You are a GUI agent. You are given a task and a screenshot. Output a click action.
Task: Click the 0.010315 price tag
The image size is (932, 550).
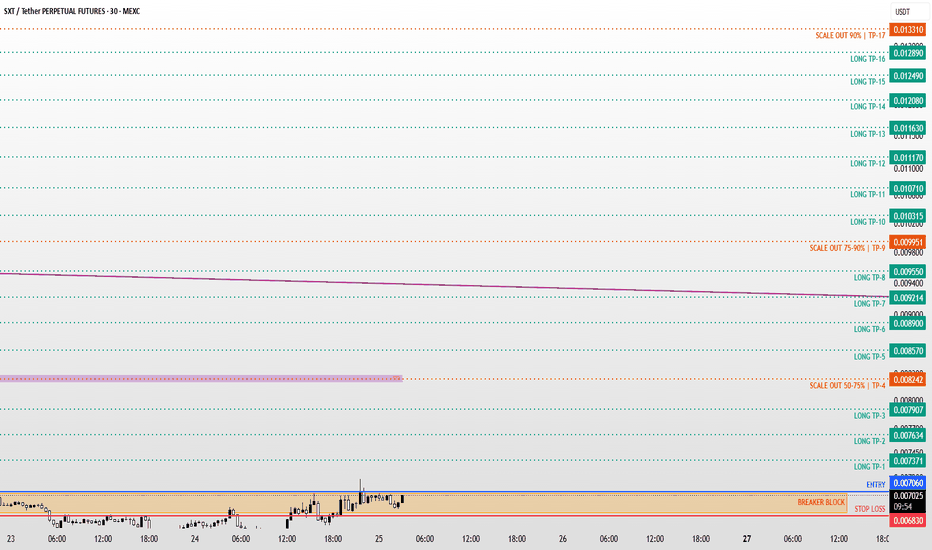(908, 216)
